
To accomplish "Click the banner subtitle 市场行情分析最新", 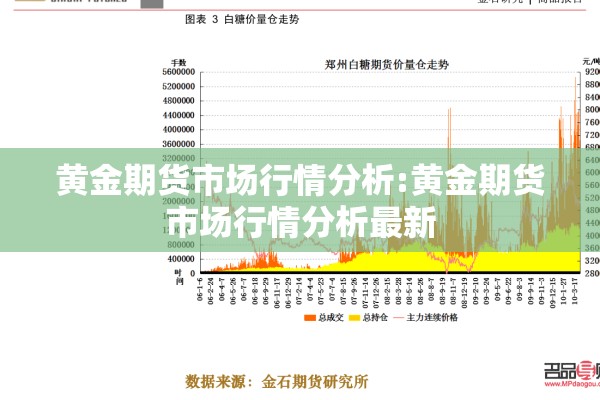I will pyautogui.click(x=302, y=222).
